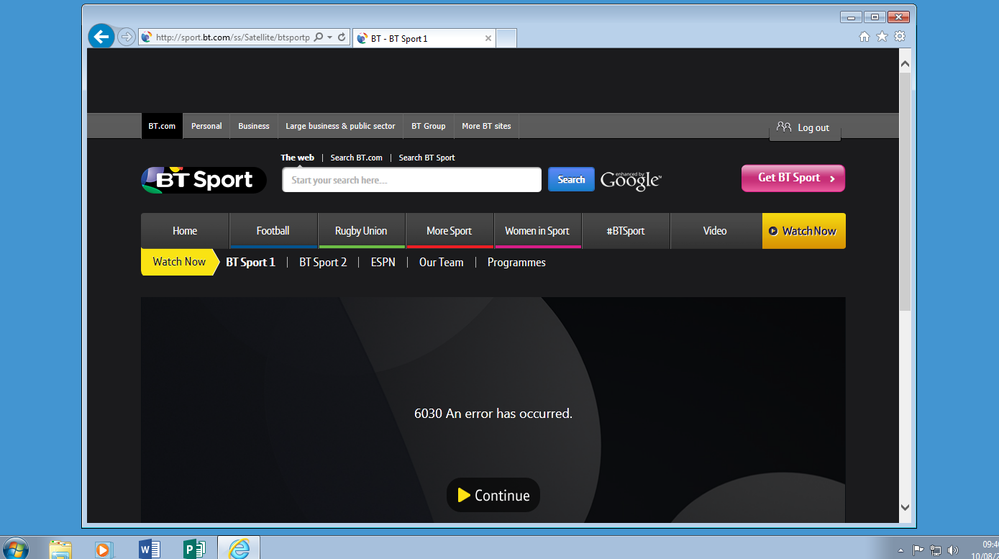Click the Continue play button
Image resolution: width=999 pixels, height=559 pixels.
493,495
